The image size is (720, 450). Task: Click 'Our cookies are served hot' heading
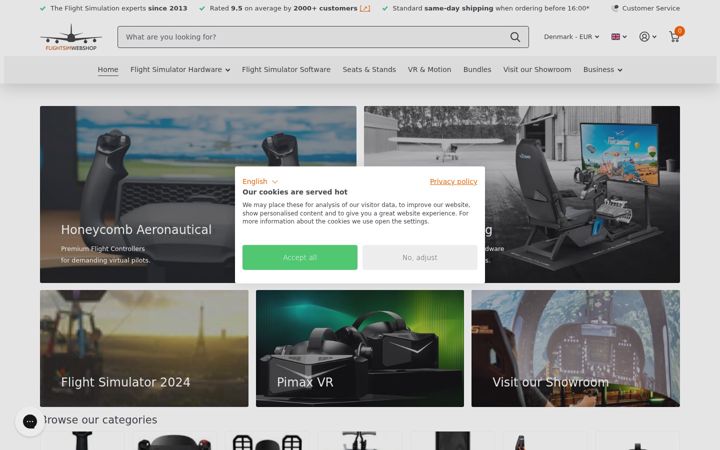[x=295, y=192]
